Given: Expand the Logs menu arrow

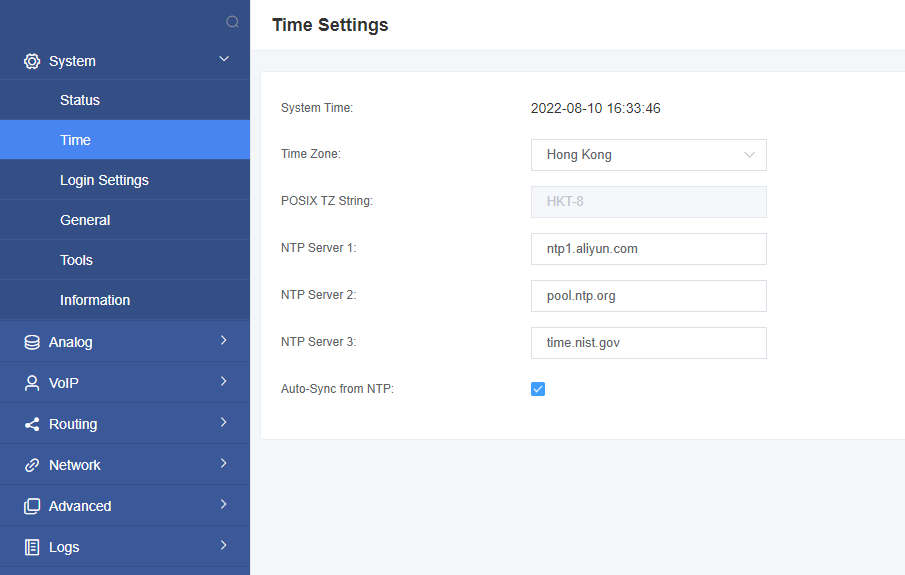Looking at the screenshot, I should pos(223,545).
